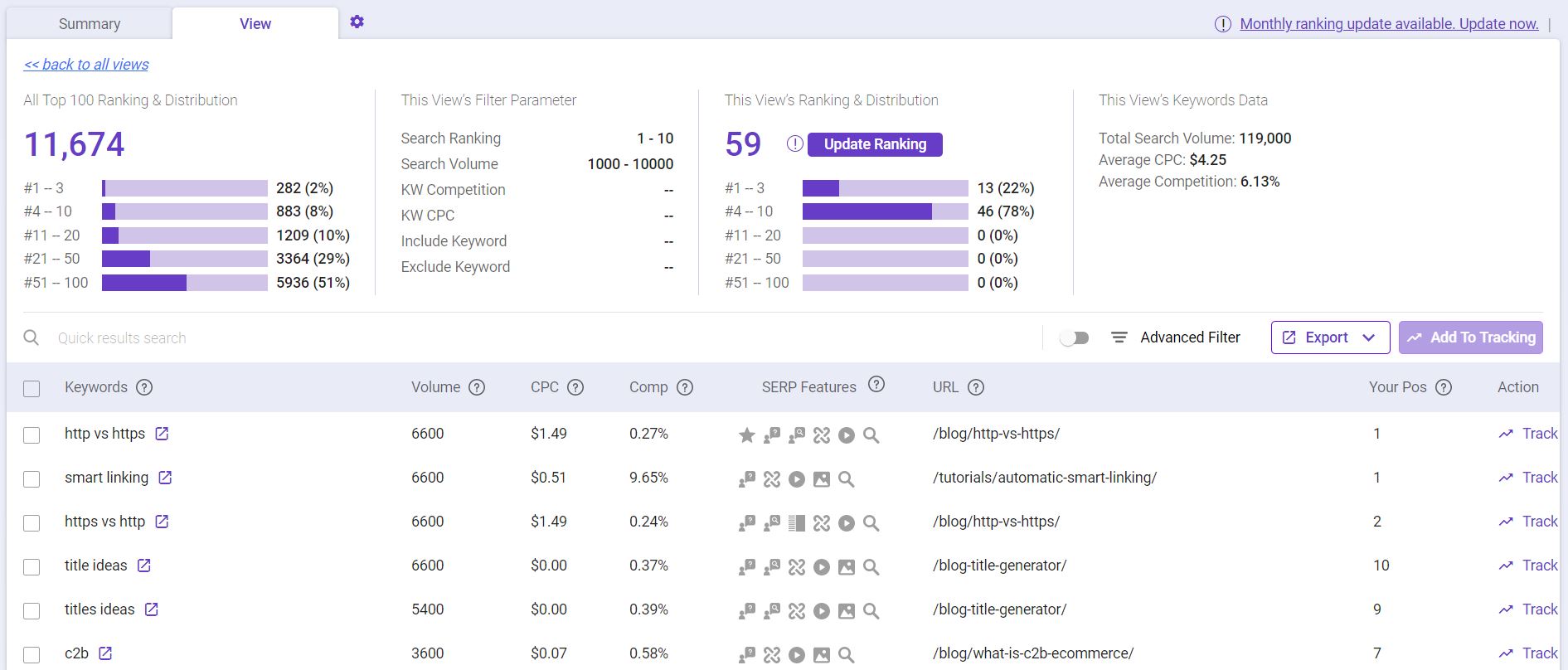Select the View tab
The width and height of the screenshot is (1568, 670).
click(x=255, y=24)
